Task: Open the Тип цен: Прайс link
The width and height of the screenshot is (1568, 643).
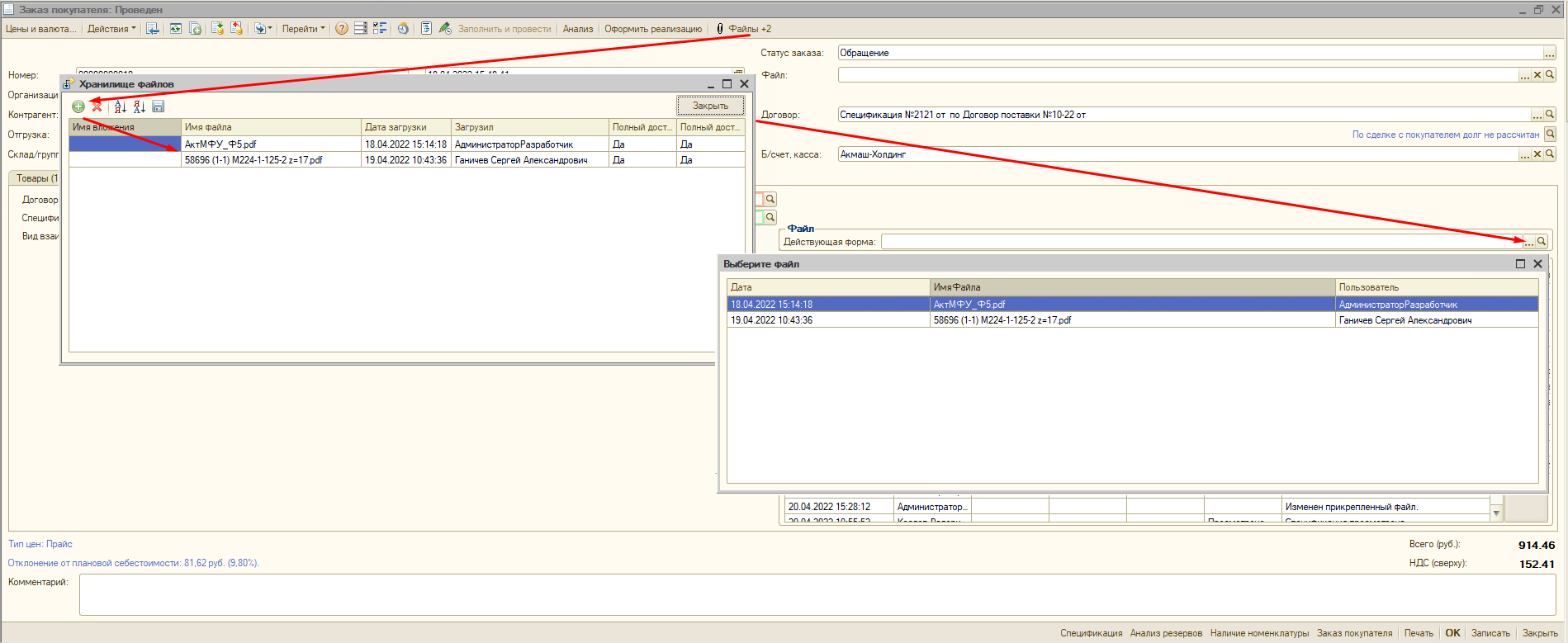Action: [40, 544]
